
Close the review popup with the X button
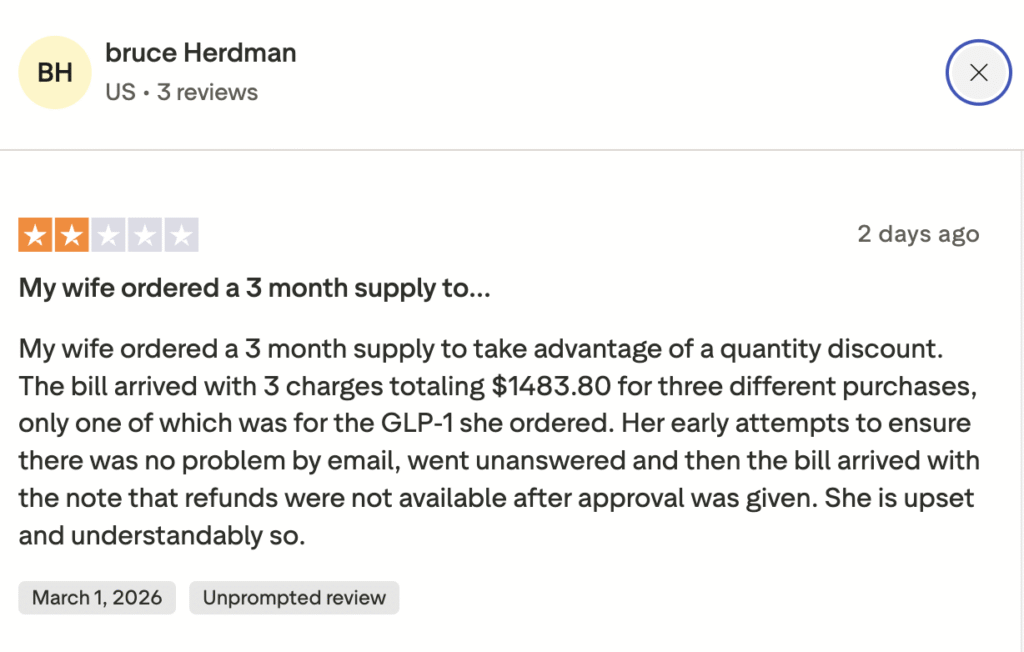(x=979, y=72)
